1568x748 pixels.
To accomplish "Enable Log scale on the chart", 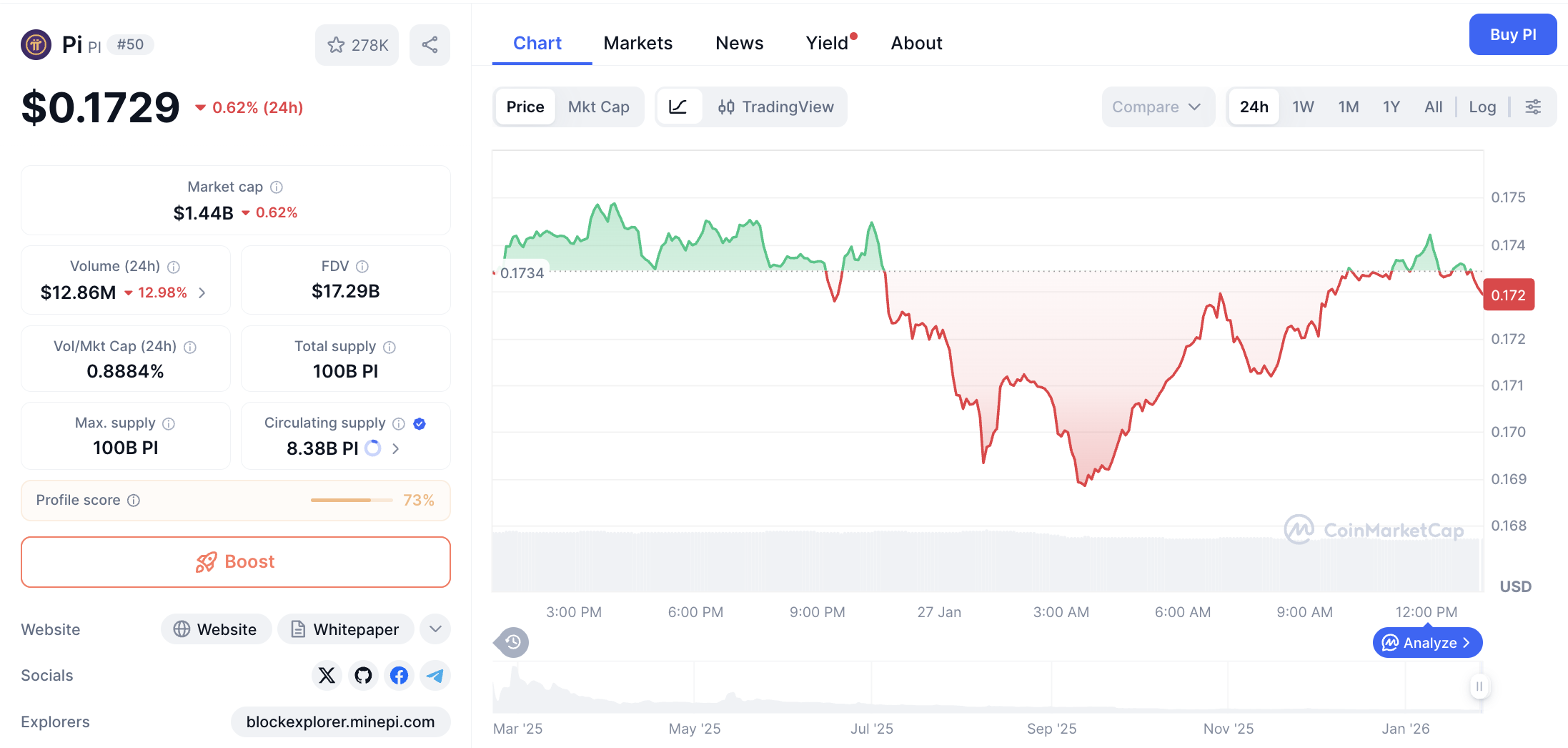I will coord(1482,107).
